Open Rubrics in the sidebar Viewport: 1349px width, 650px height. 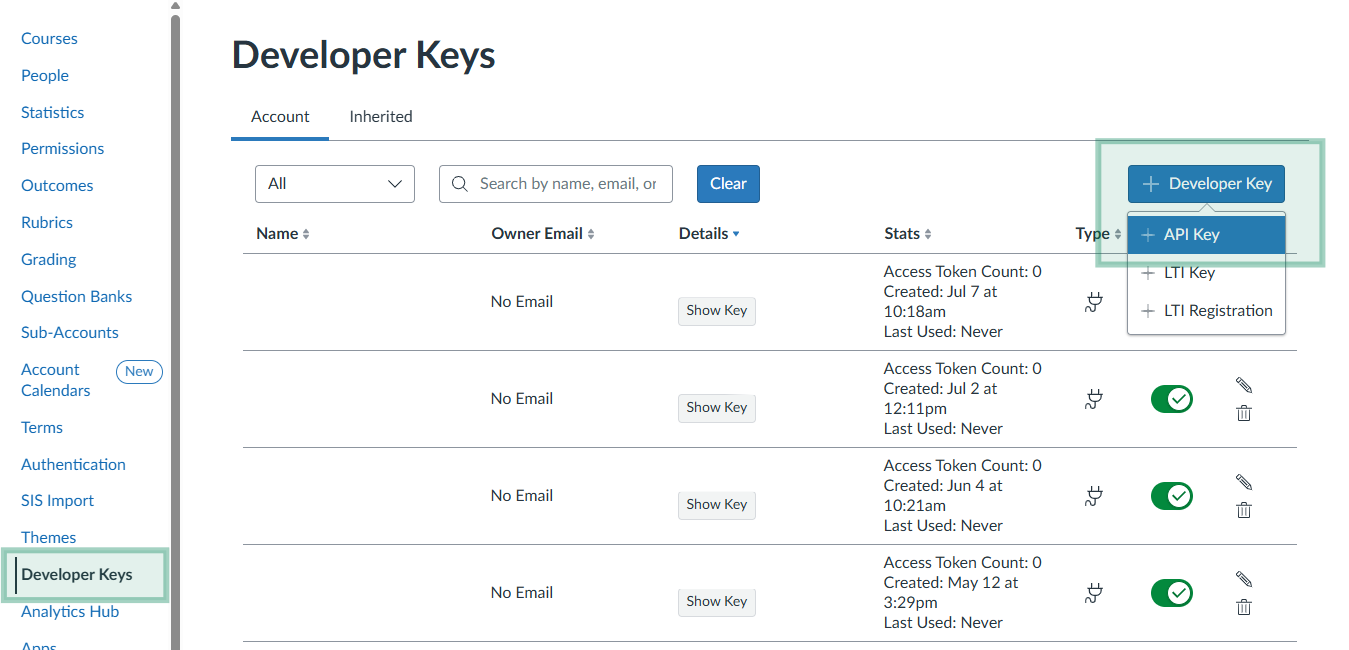[x=47, y=223]
